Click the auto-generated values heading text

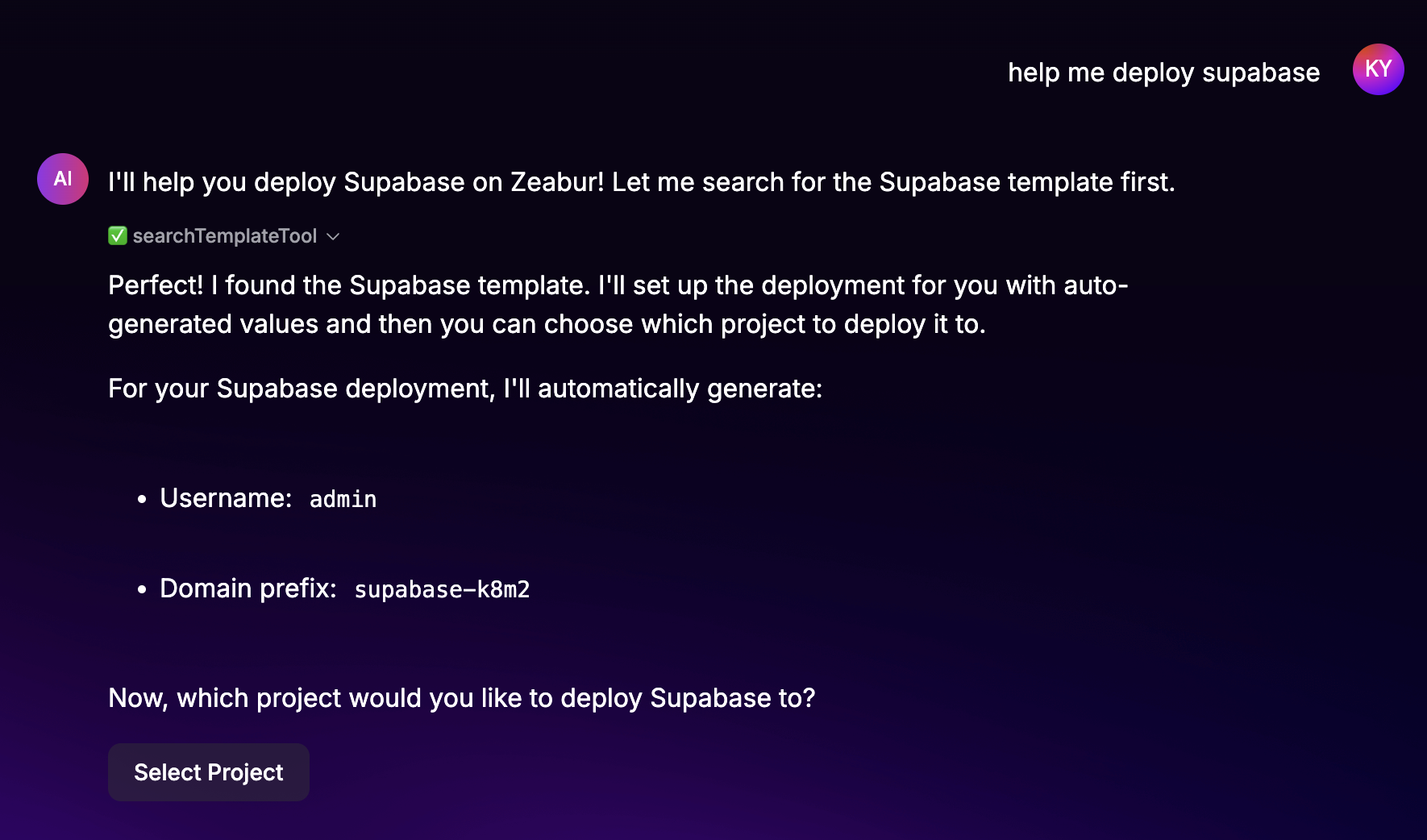tap(464, 388)
